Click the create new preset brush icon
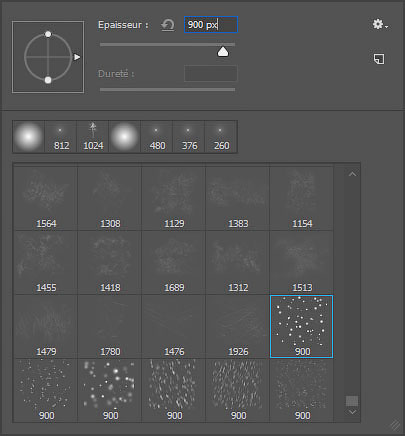405x436 pixels. coord(379,59)
